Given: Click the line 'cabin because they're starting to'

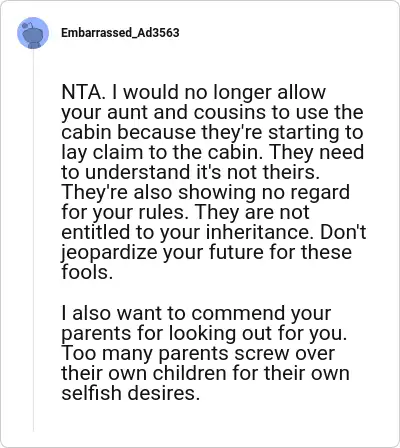Looking at the screenshot, I should [212, 132].
